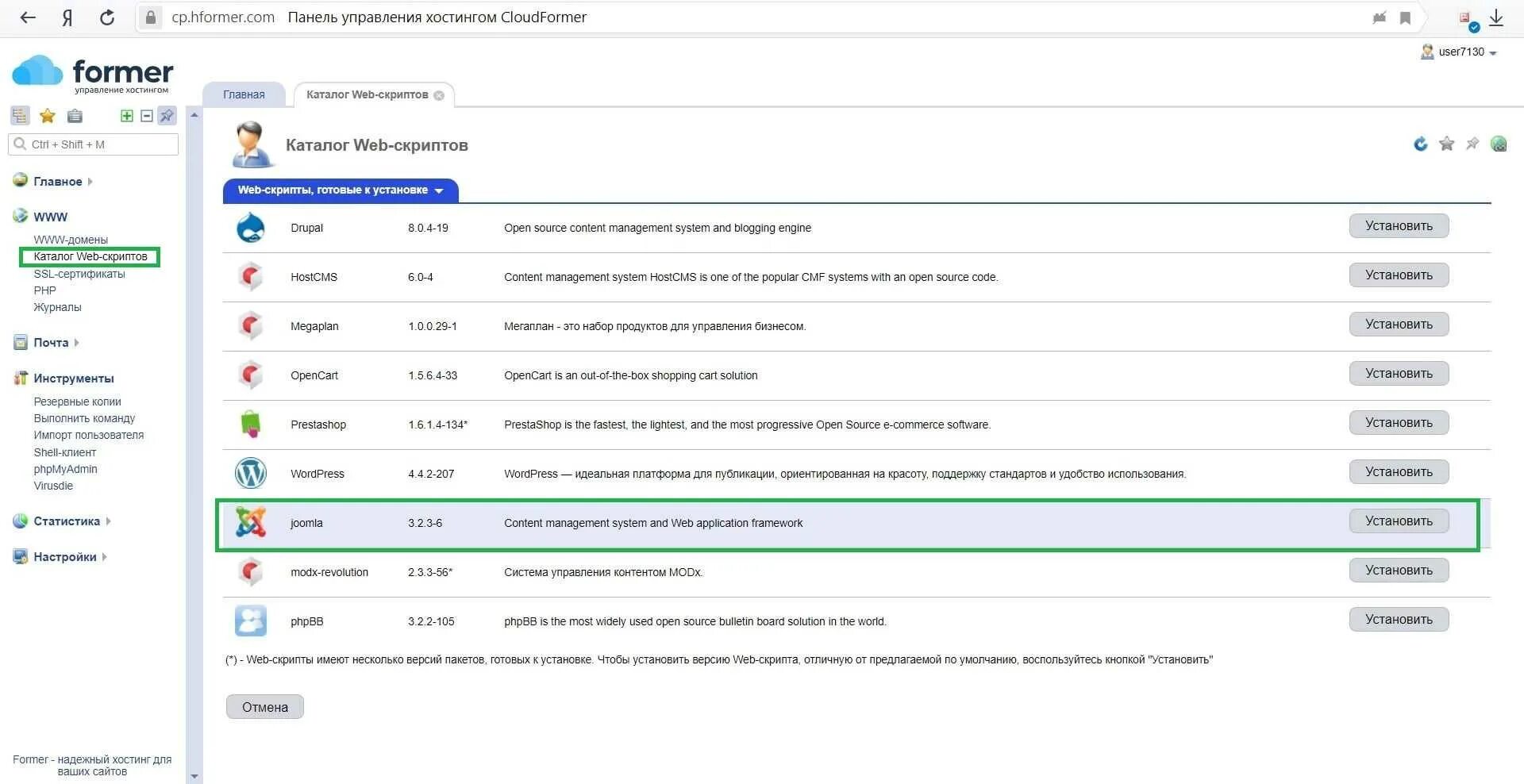Click the menu list view icon in sidebar toolbar

(x=20, y=116)
